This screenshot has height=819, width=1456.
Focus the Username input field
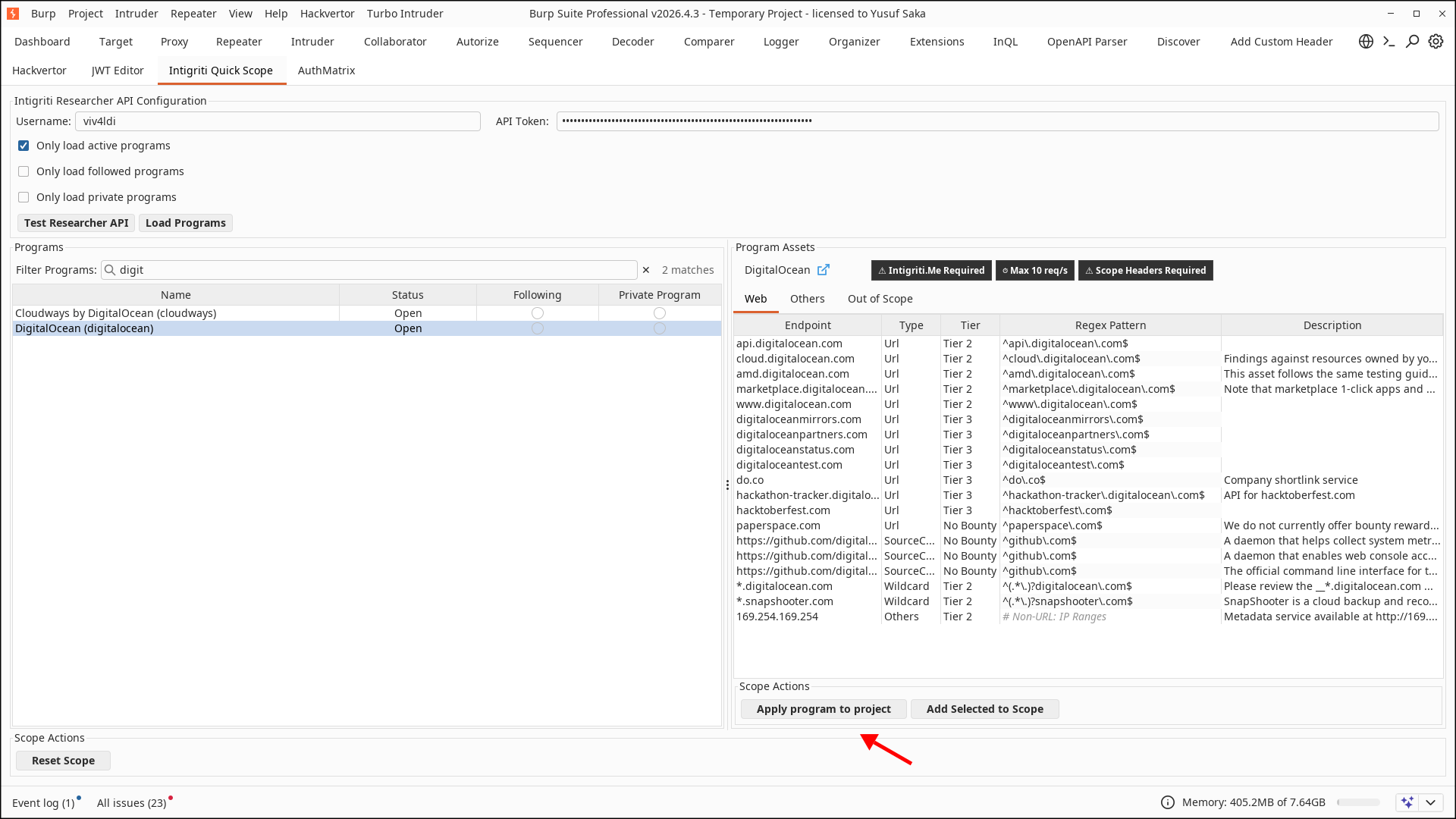pyautogui.click(x=278, y=121)
